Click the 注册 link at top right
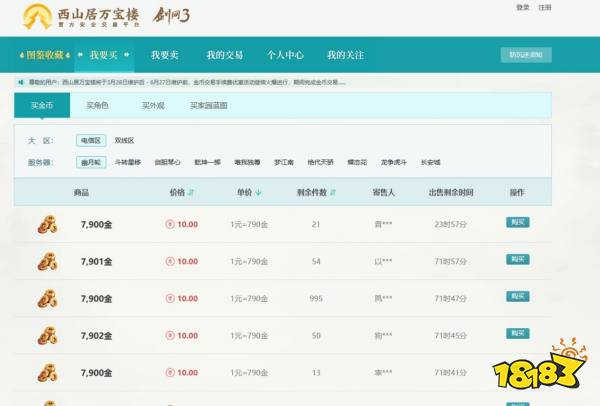This screenshot has width=600, height=406. click(545, 7)
